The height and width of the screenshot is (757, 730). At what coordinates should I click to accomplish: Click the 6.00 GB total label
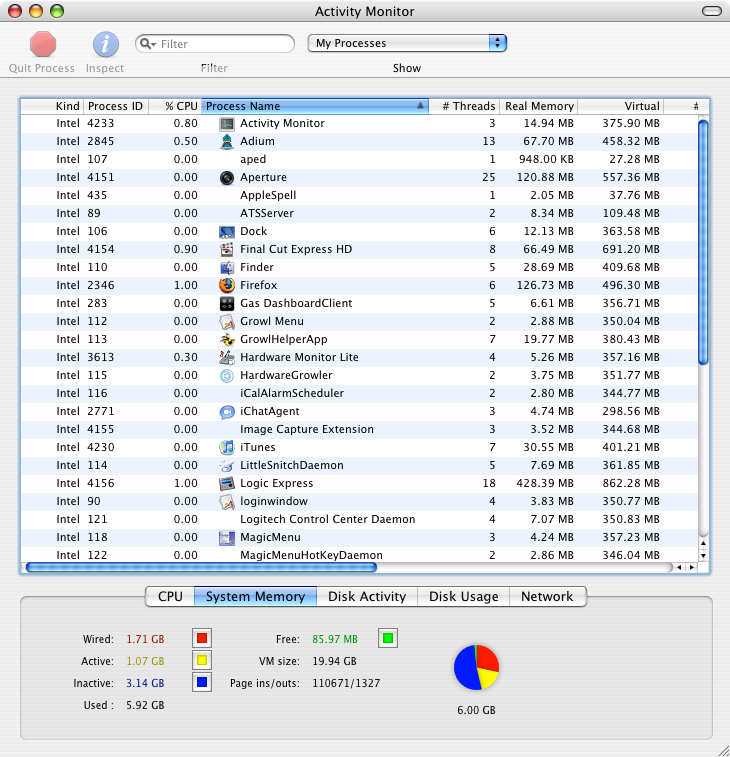click(x=476, y=710)
